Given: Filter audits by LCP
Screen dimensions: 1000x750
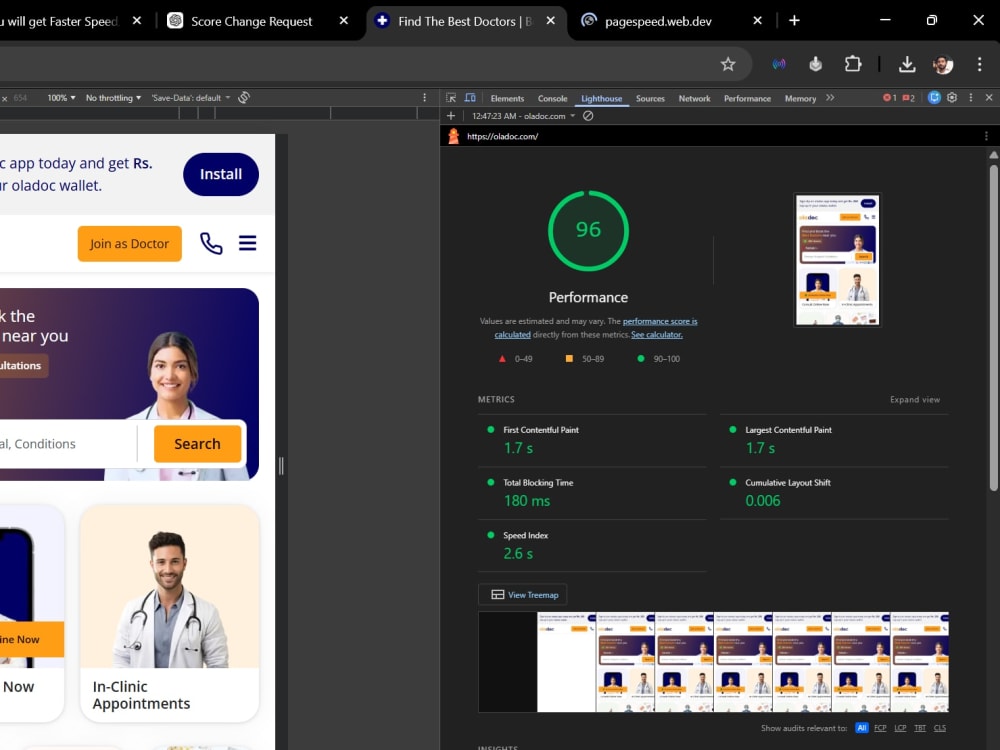Looking at the screenshot, I should [900, 728].
